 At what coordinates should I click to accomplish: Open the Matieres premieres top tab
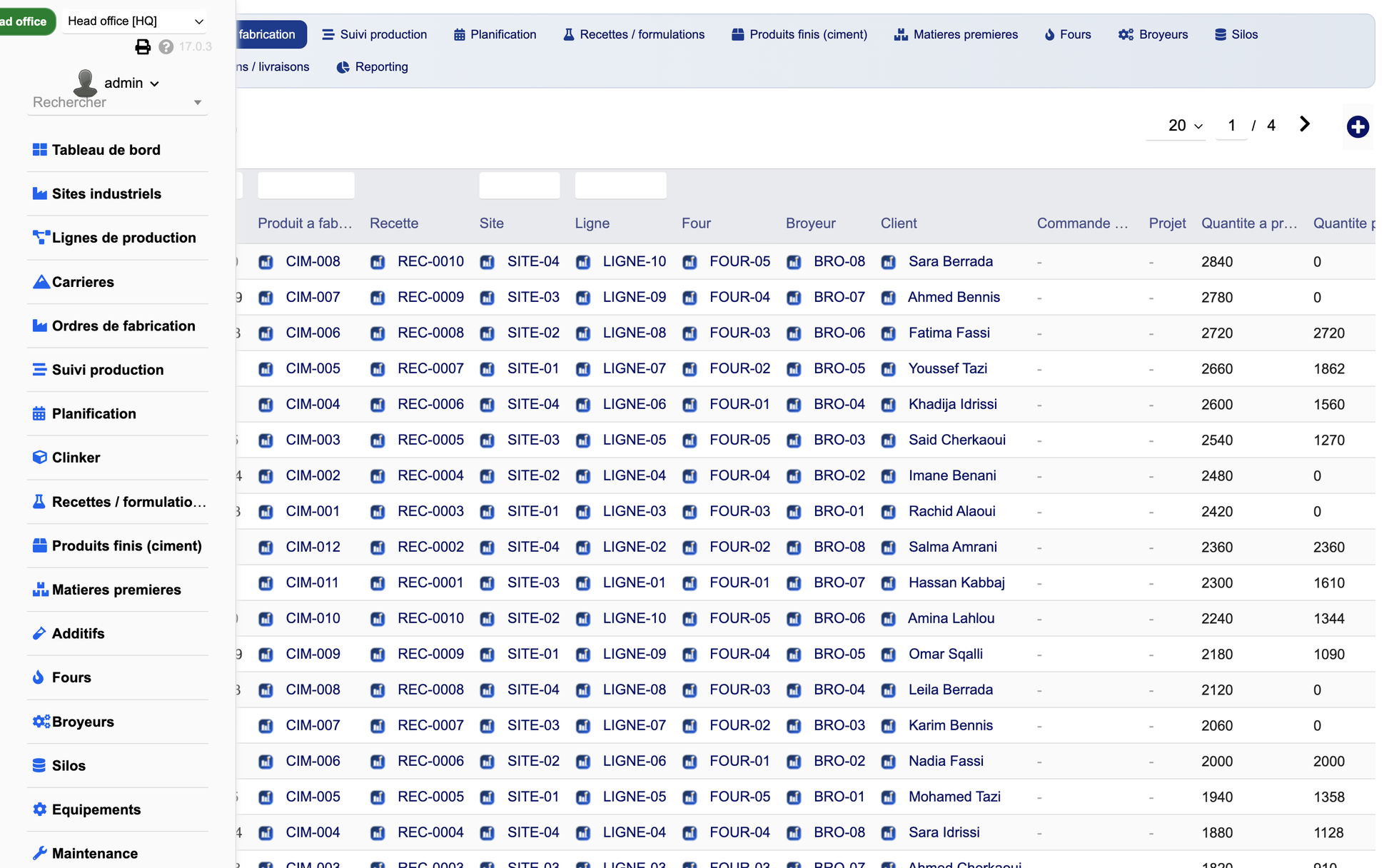tap(956, 34)
